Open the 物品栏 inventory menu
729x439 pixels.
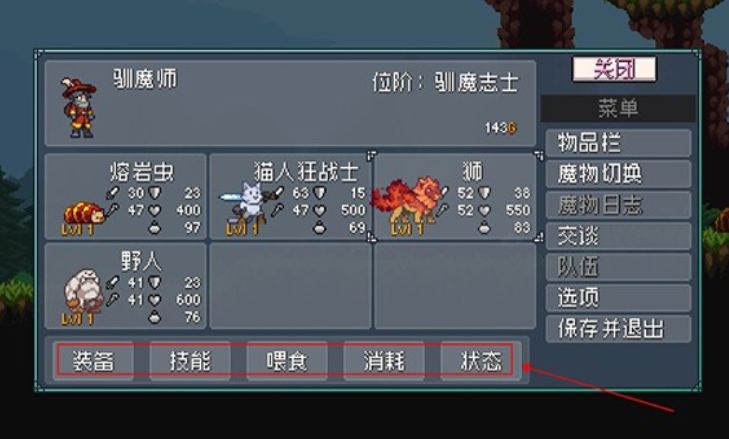[x=618, y=143]
